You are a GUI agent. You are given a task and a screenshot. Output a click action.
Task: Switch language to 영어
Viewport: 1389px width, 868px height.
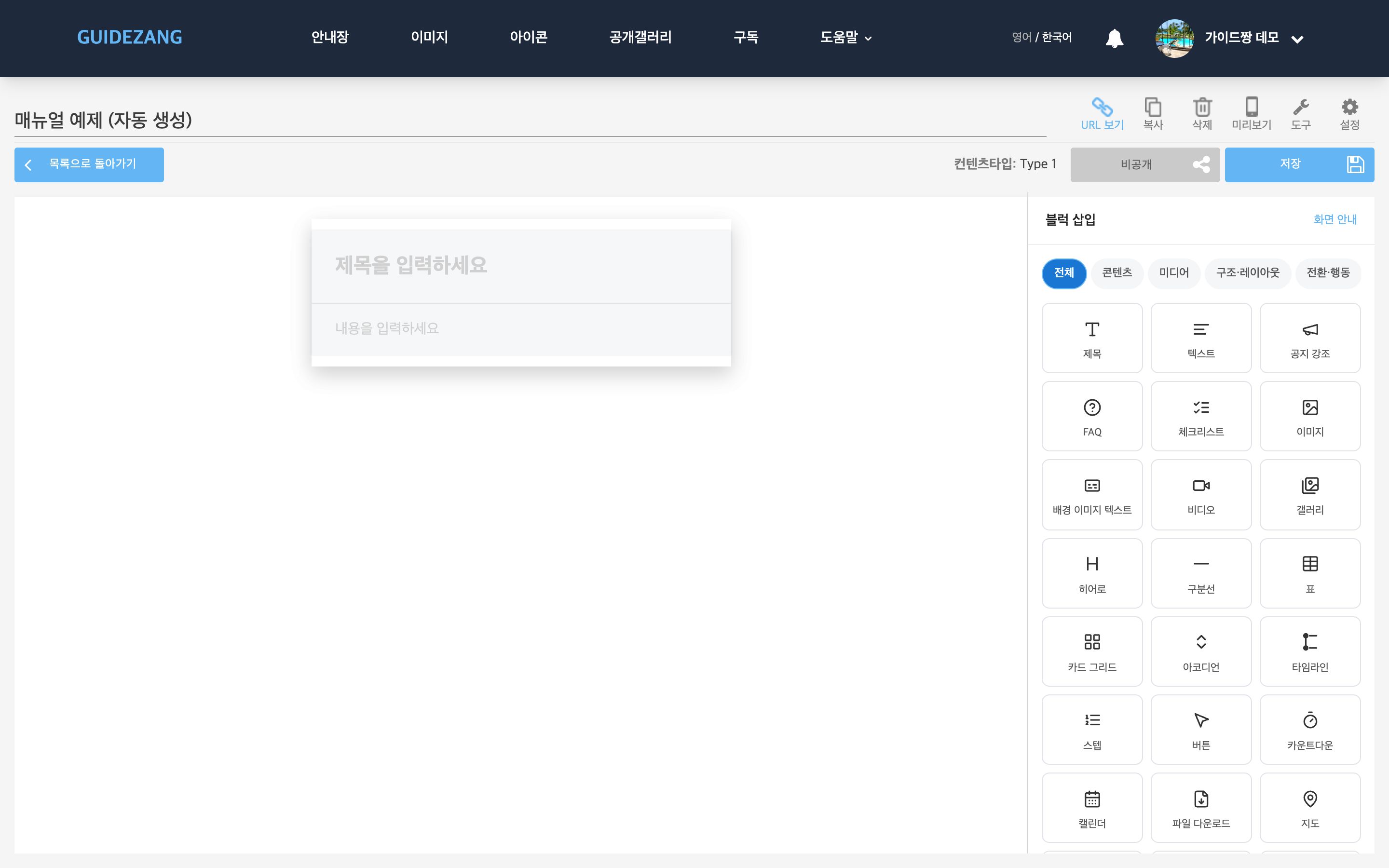coord(1021,37)
